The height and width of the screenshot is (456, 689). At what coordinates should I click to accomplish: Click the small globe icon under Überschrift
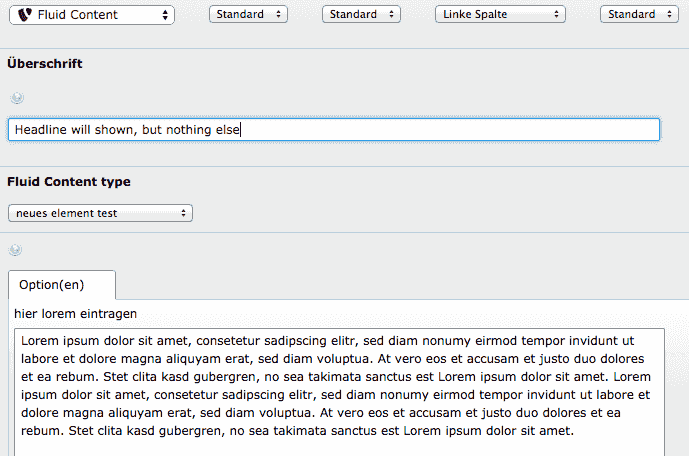[16, 98]
